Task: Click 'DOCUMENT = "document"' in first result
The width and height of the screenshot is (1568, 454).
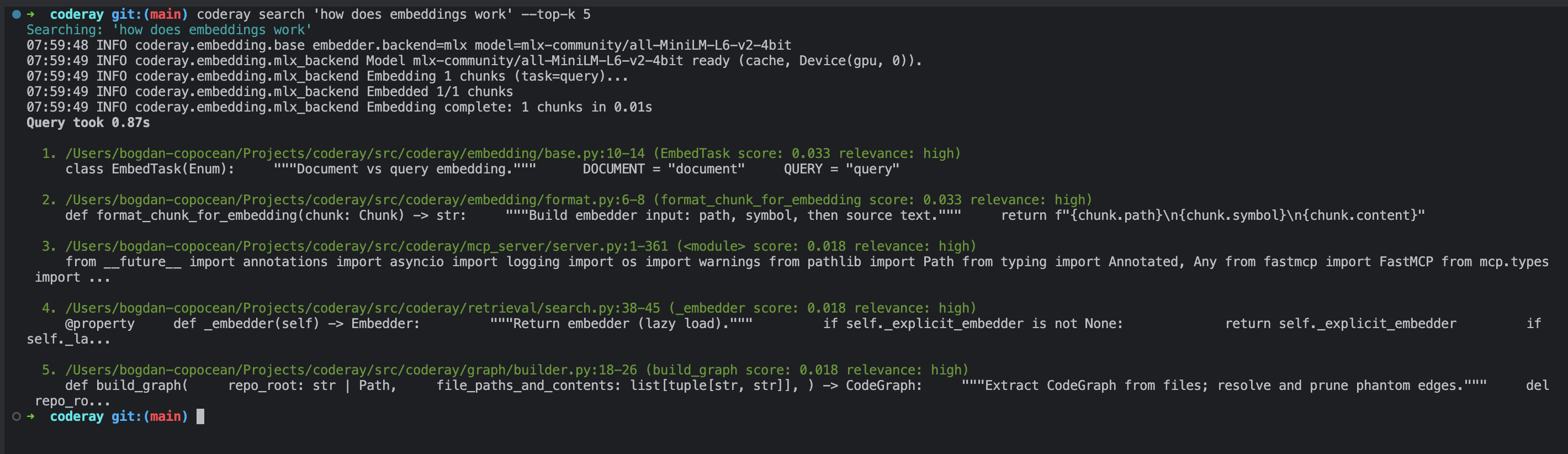Action: click(x=664, y=169)
